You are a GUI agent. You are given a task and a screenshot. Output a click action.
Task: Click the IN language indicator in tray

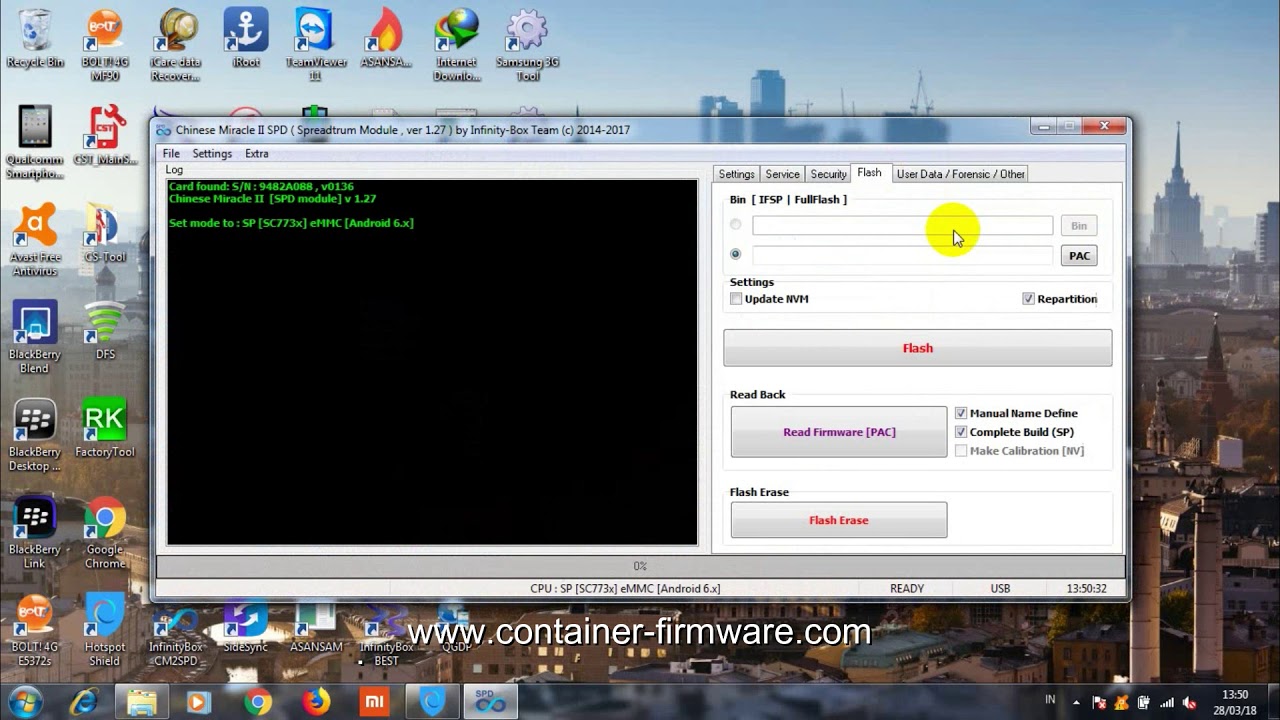[1050, 700]
